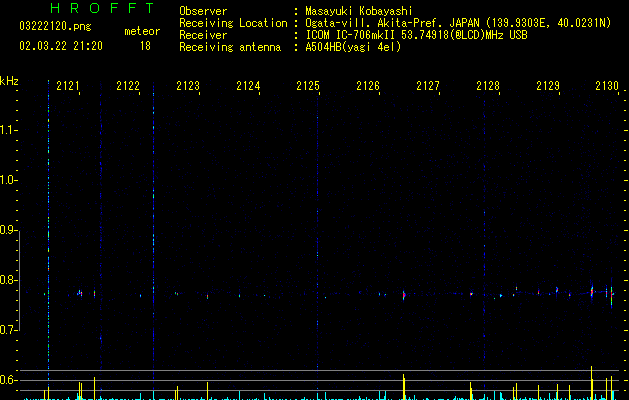Click the 2123 time marker
Screen dimensions: 629x400
click(188, 86)
